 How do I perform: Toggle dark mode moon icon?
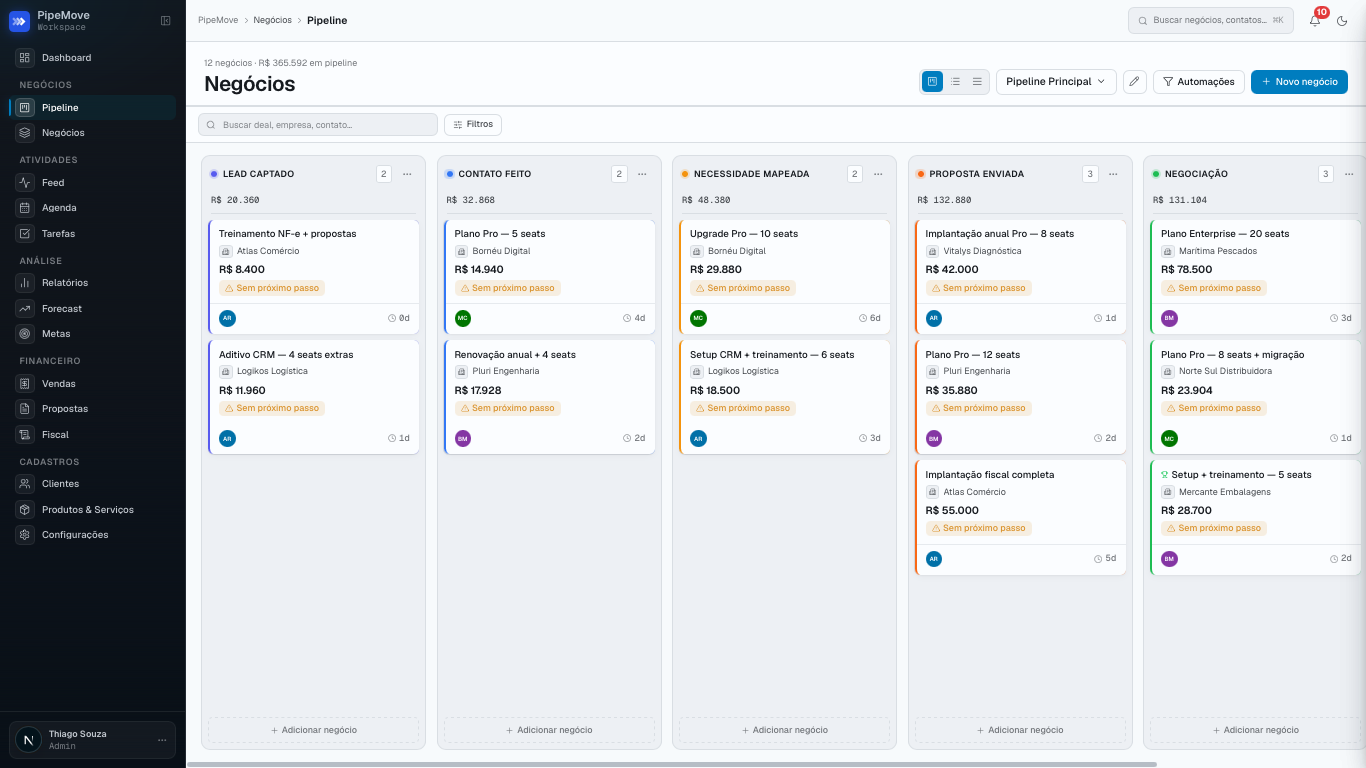[1342, 21]
